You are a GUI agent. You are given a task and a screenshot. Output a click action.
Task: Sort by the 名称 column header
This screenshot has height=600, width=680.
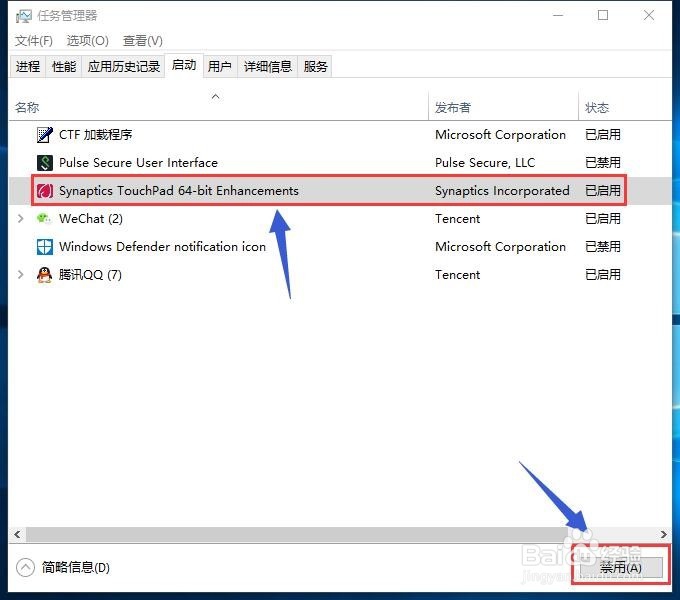[219, 107]
